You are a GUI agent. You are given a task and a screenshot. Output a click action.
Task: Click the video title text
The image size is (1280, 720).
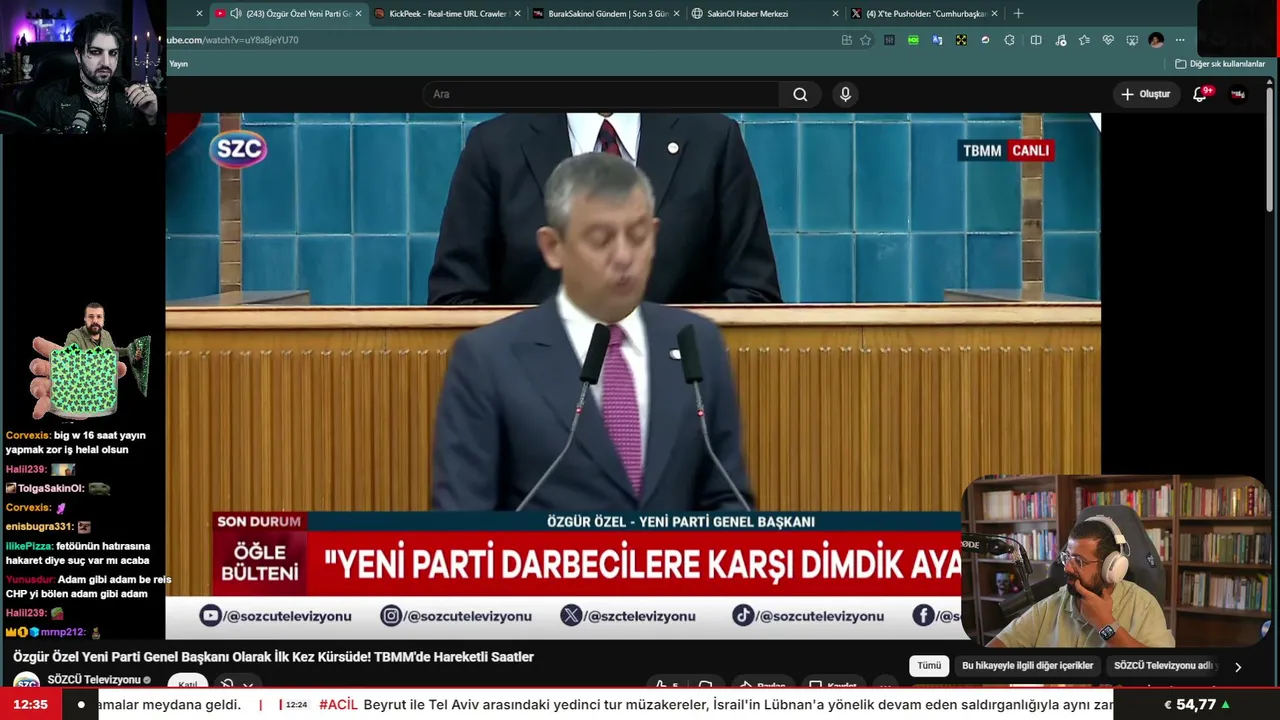[x=273, y=657]
